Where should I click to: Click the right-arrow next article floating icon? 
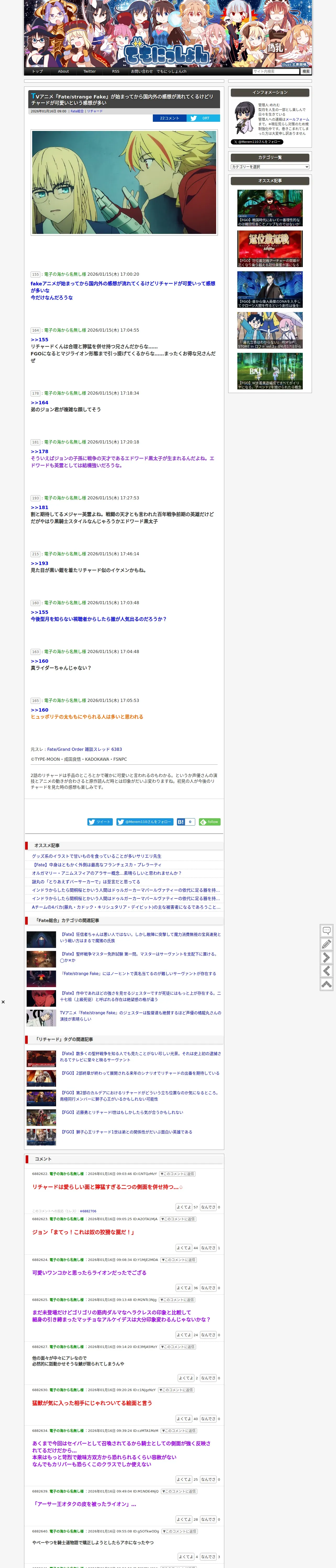[x=326, y=958]
